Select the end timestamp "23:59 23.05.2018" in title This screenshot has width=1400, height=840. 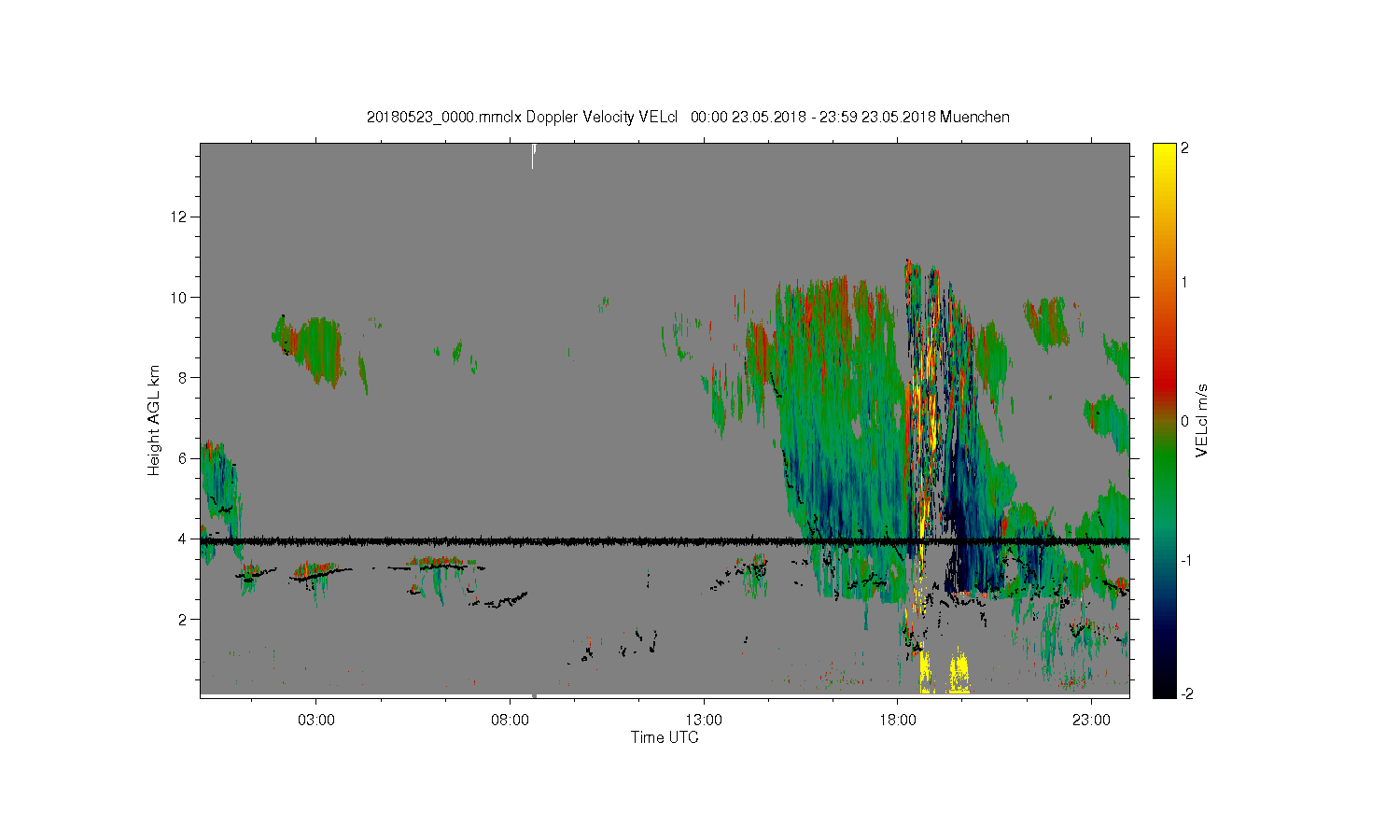[x=877, y=117]
